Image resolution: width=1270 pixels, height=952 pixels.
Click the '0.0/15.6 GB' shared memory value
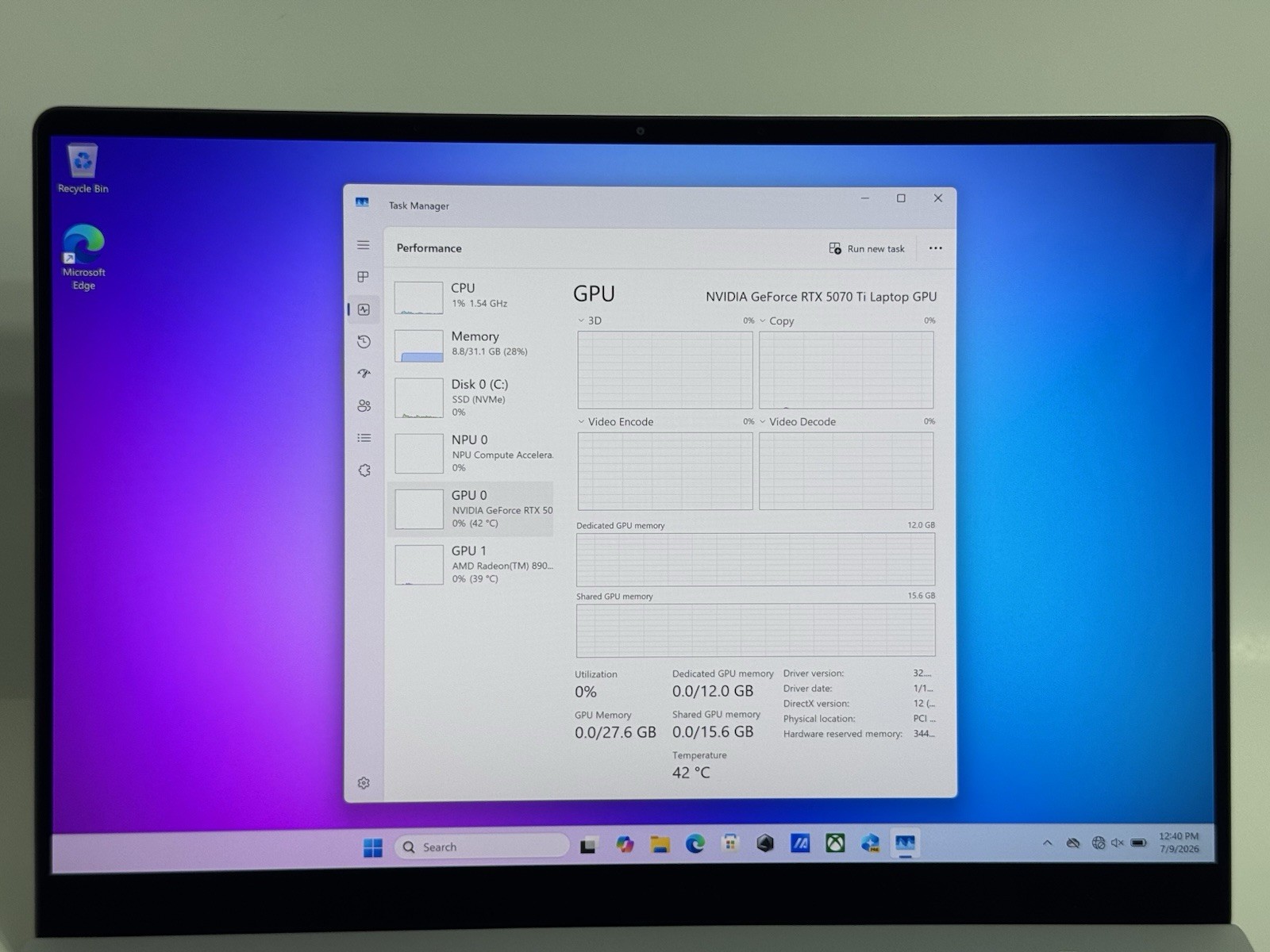(x=712, y=731)
